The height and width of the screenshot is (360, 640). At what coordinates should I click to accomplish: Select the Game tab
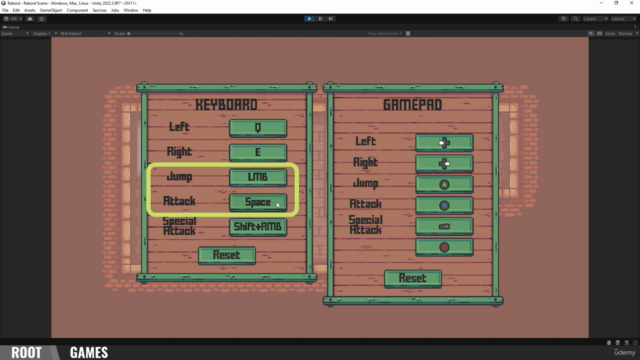point(11,27)
